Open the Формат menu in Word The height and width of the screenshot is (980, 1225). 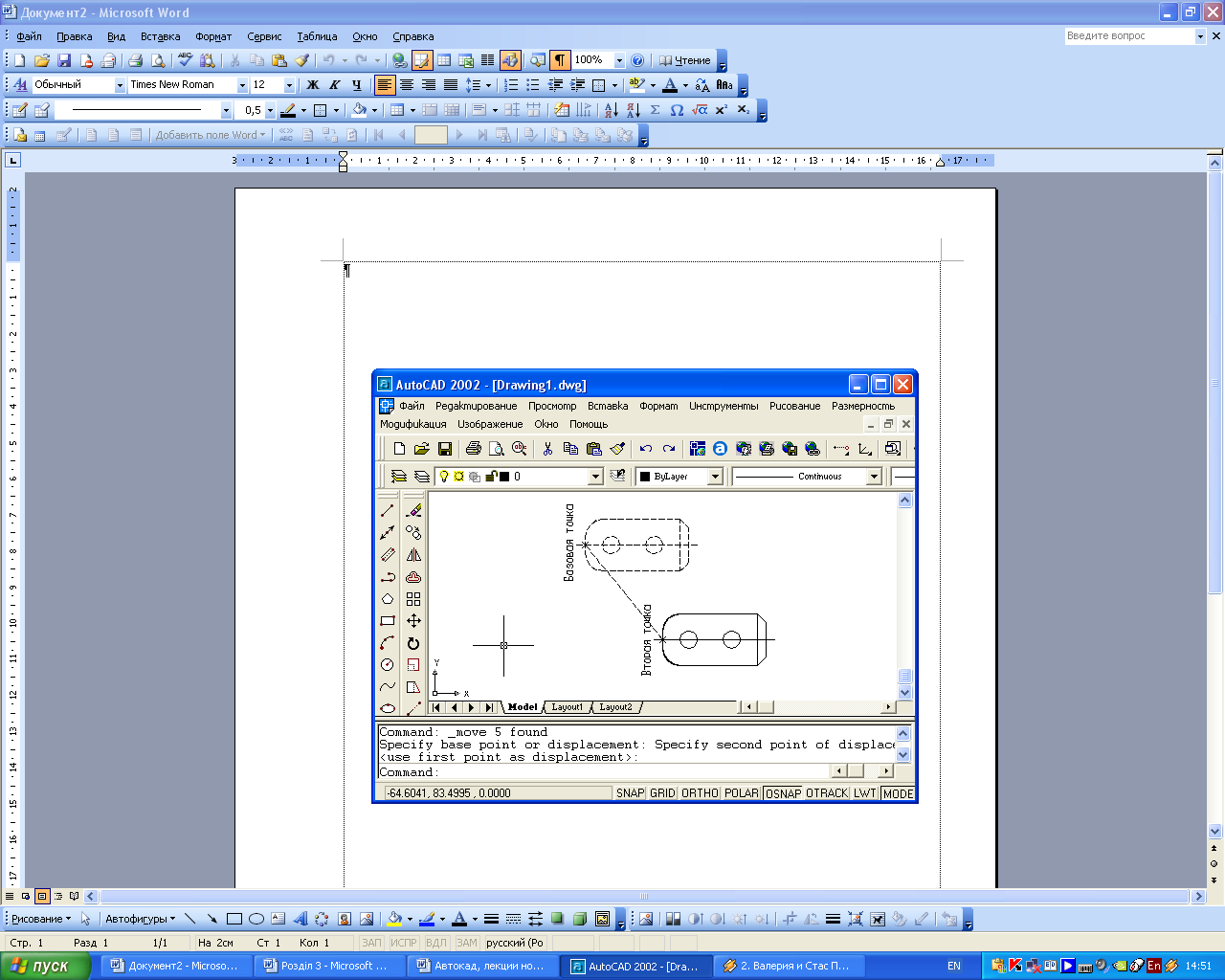click(x=213, y=36)
